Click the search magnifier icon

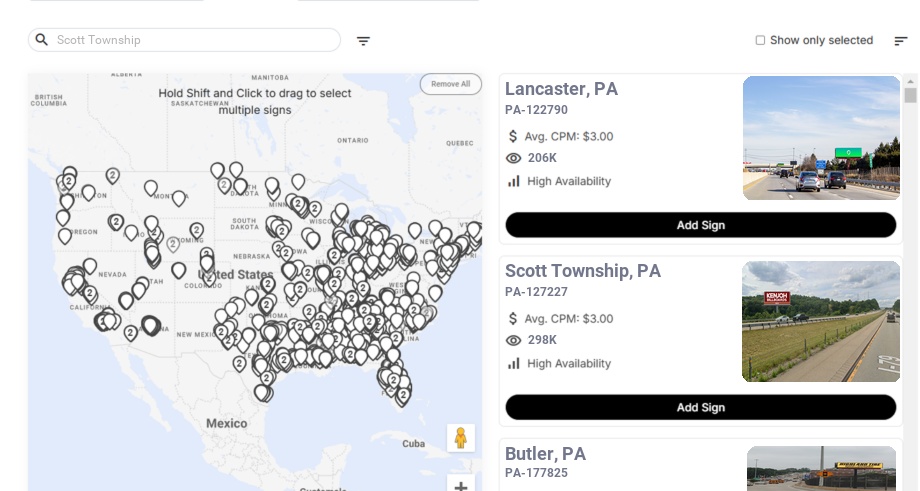click(42, 40)
